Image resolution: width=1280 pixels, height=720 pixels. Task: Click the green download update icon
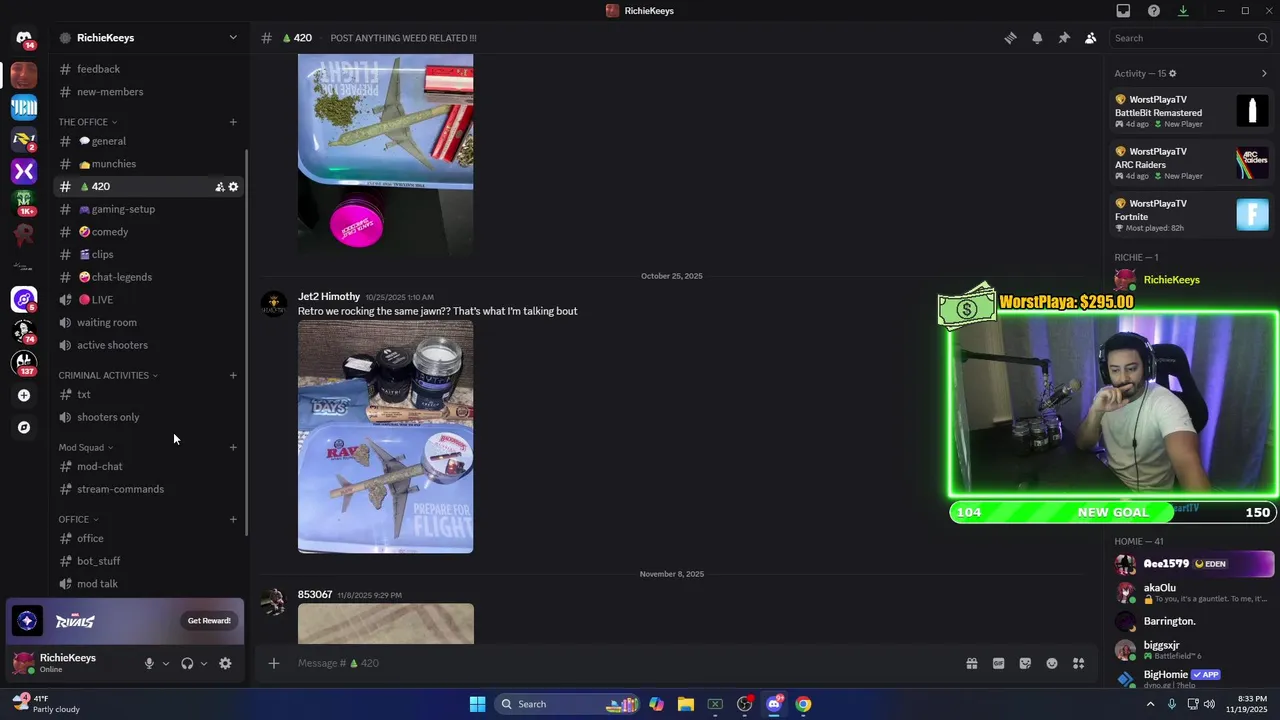pos(1183,11)
